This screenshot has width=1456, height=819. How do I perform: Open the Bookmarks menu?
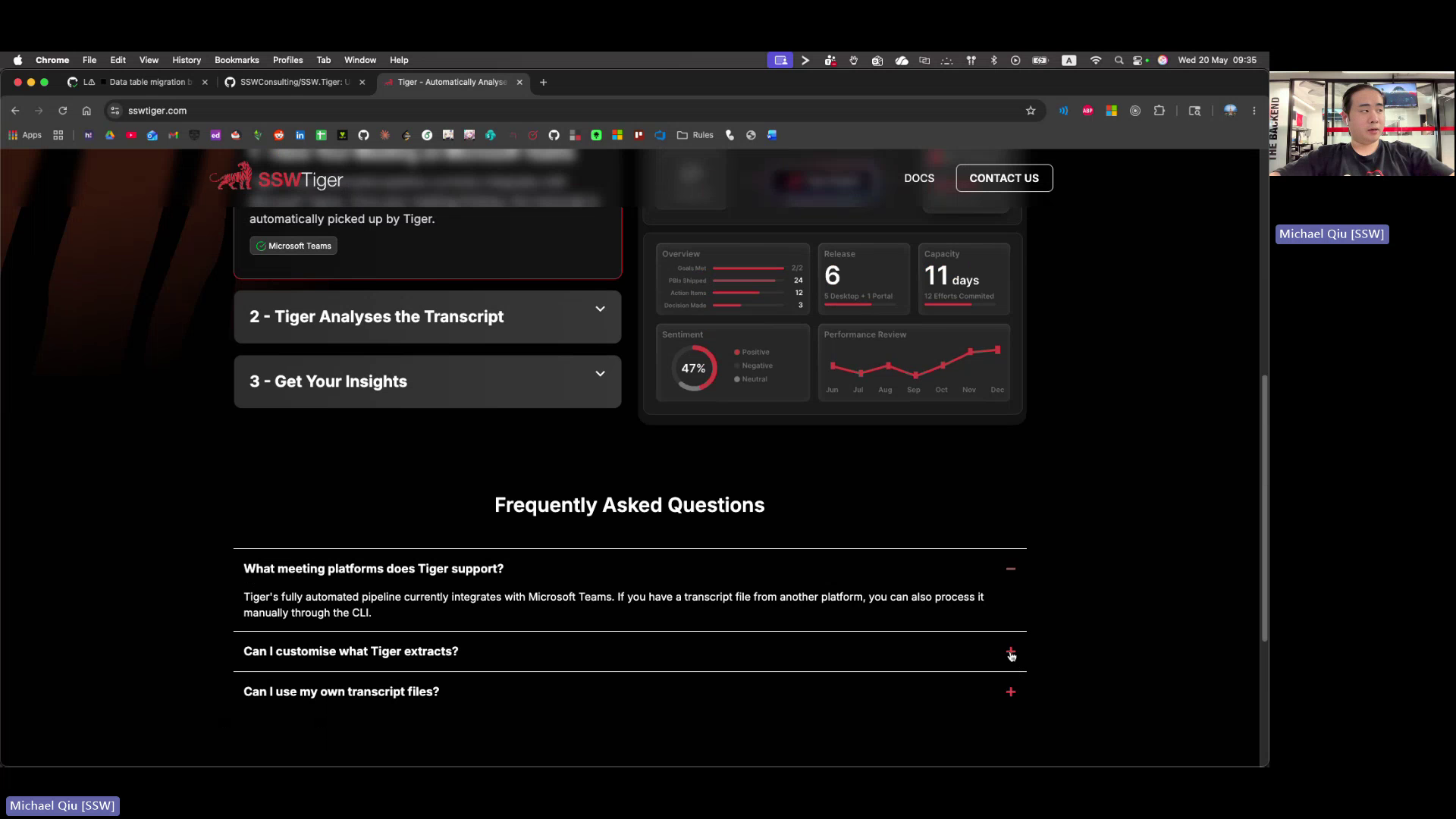pyautogui.click(x=237, y=60)
